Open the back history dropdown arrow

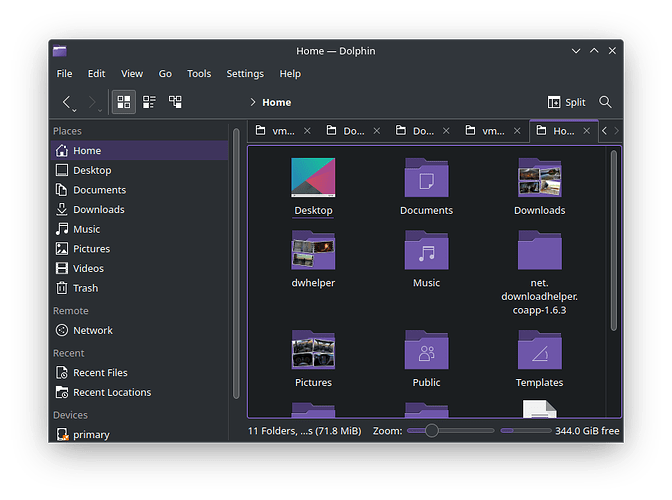coord(75,111)
